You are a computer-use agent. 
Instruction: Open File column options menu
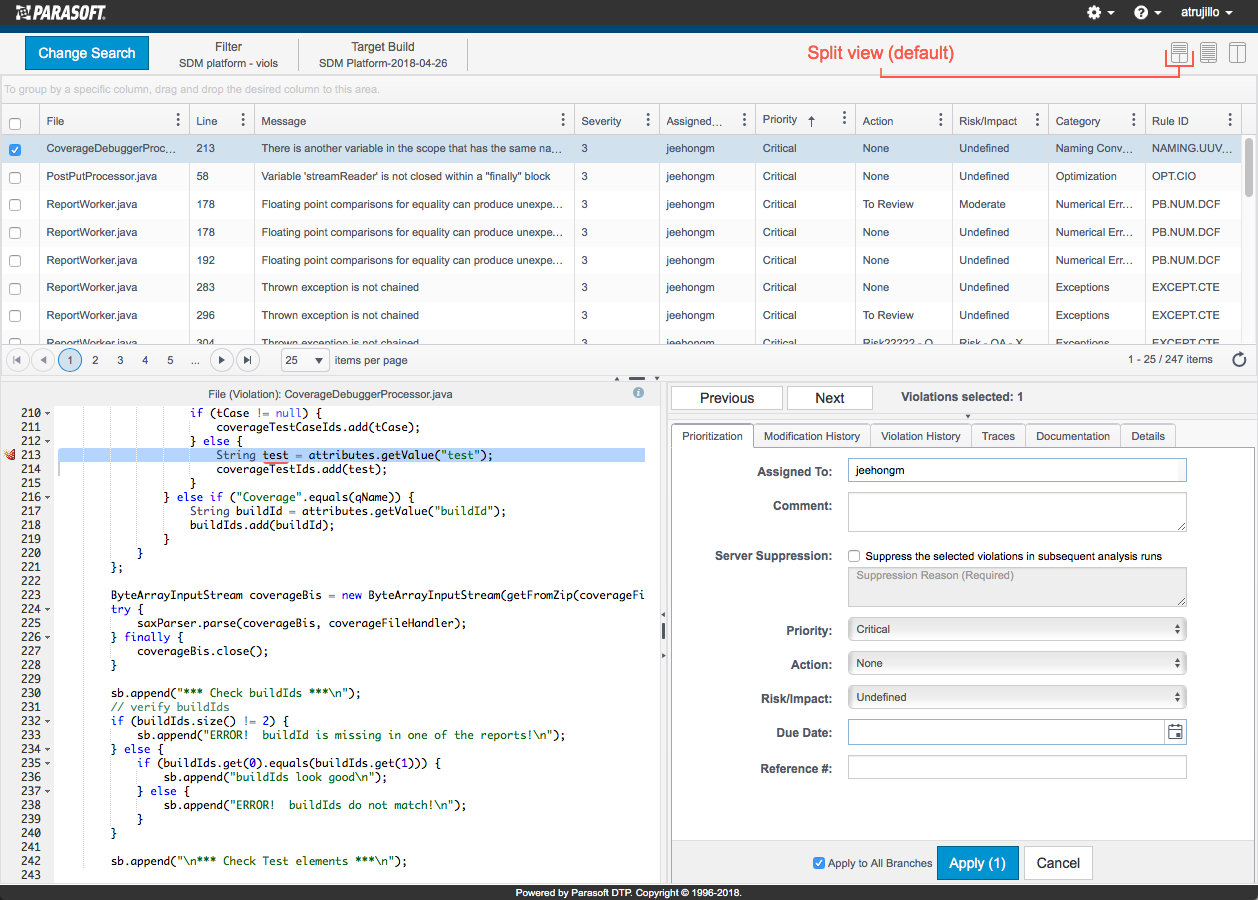click(178, 120)
